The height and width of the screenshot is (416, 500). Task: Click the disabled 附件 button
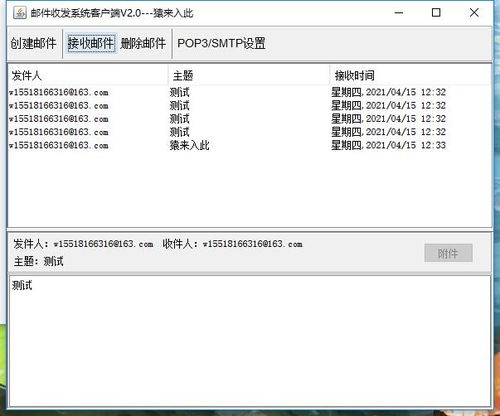point(448,253)
